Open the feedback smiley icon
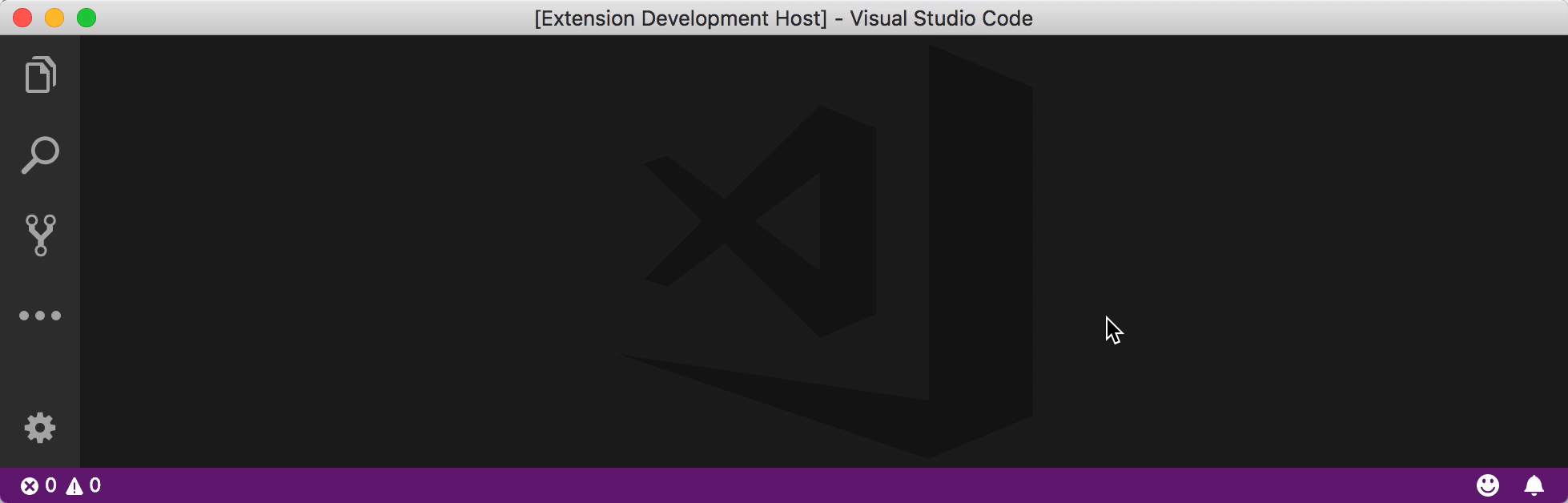1568x503 pixels. (x=1488, y=485)
